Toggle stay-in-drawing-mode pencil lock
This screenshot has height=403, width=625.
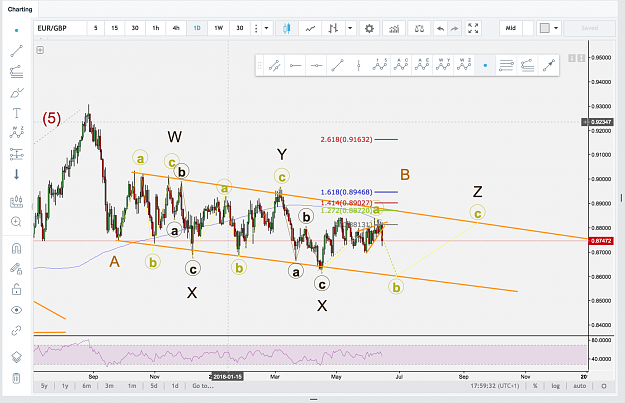click(16, 269)
